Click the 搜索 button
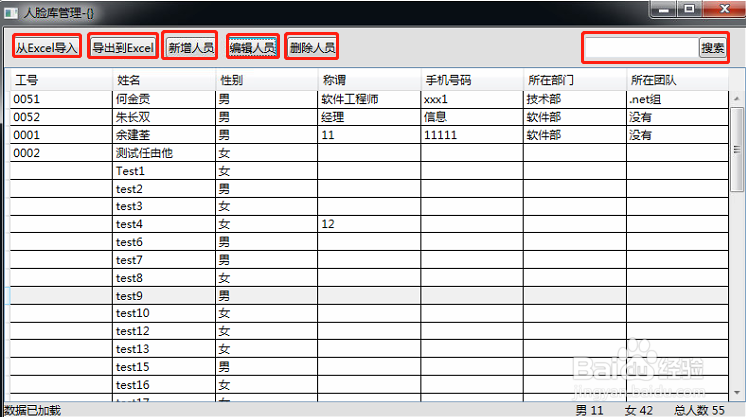Viewport: 746px width, 417px height. pyautogui.click(x=712, y=48)
